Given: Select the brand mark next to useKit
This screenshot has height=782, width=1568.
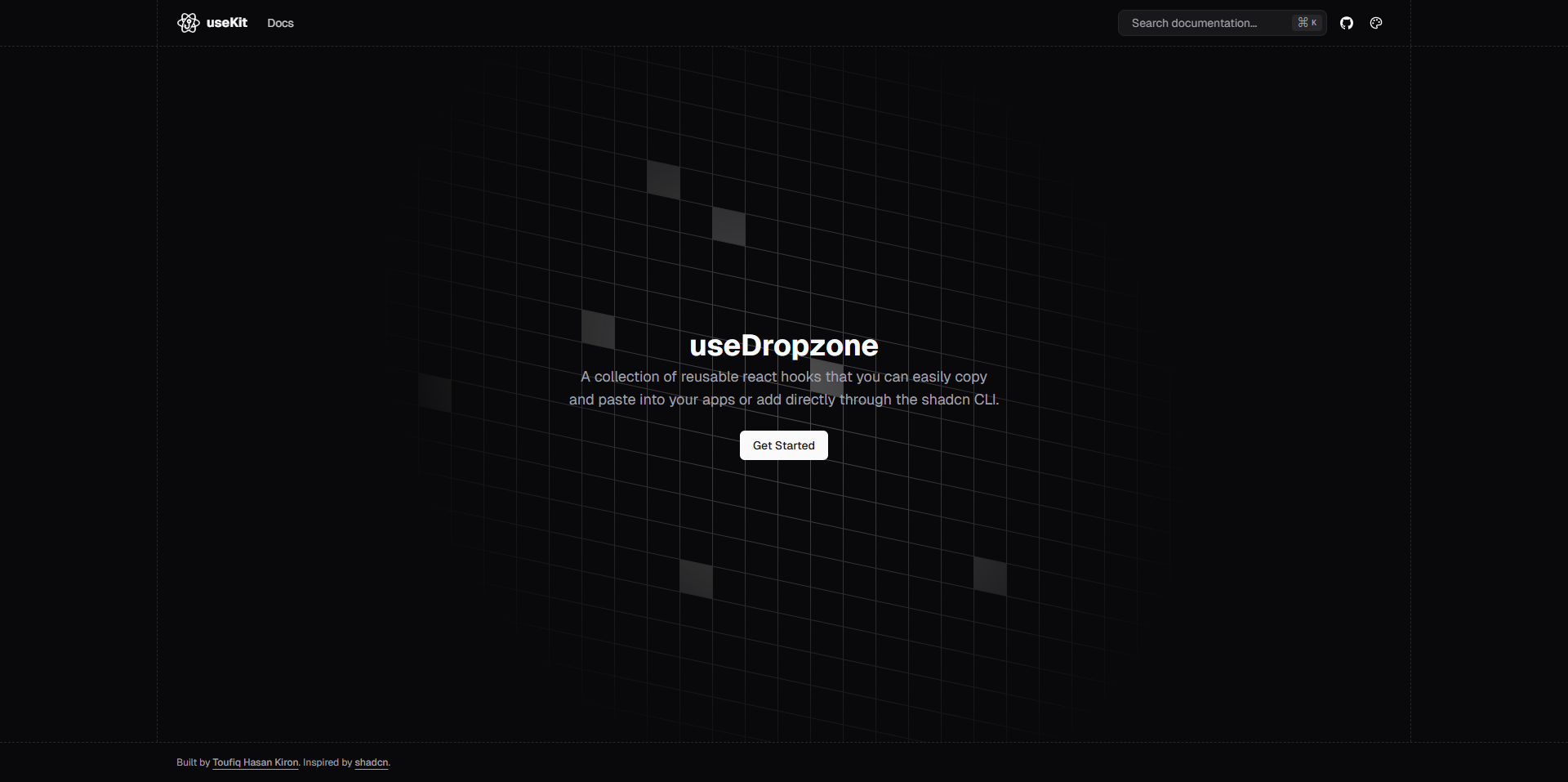Looking at the screenshot, I should [188, 23].
